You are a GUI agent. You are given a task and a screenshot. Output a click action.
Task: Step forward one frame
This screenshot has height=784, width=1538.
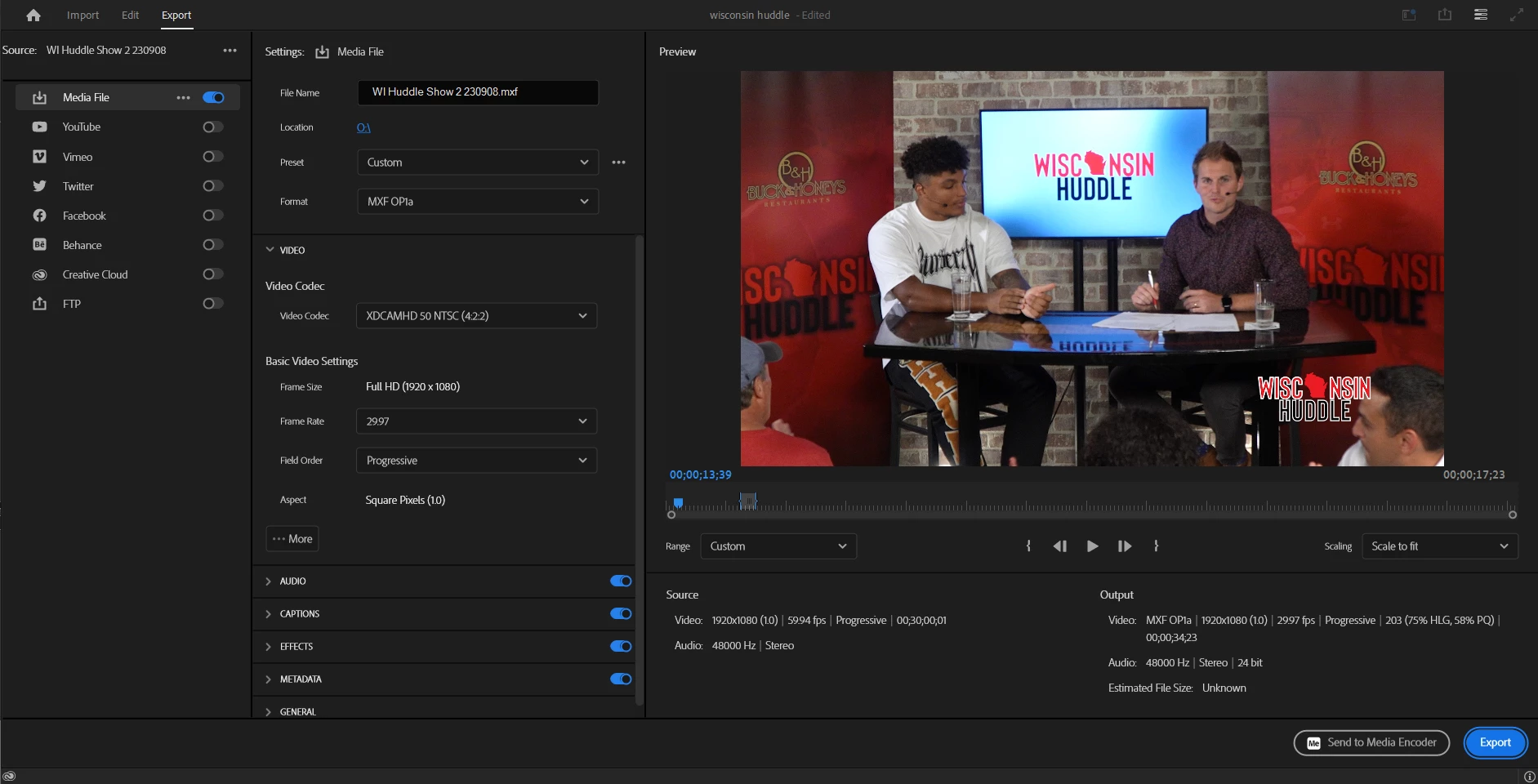(x=1125, y=546)
